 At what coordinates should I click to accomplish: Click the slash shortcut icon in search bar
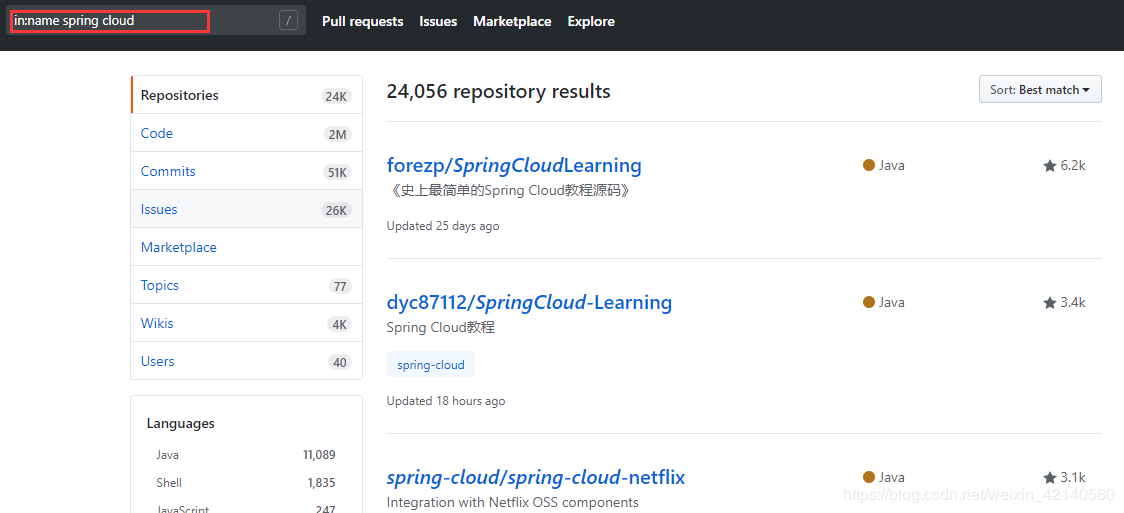point(288,21)
